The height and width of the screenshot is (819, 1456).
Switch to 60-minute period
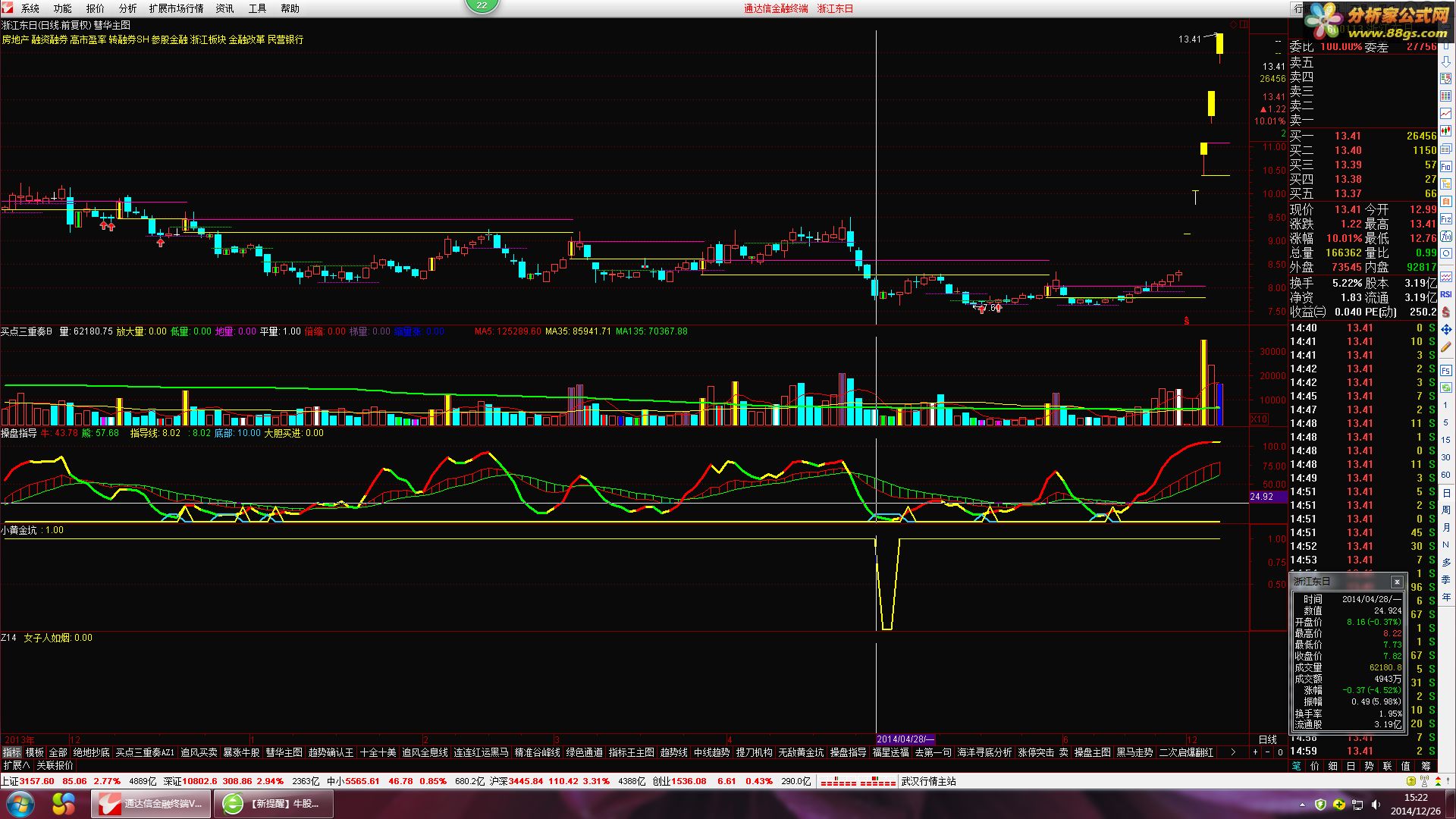(x=1446, y=475)
